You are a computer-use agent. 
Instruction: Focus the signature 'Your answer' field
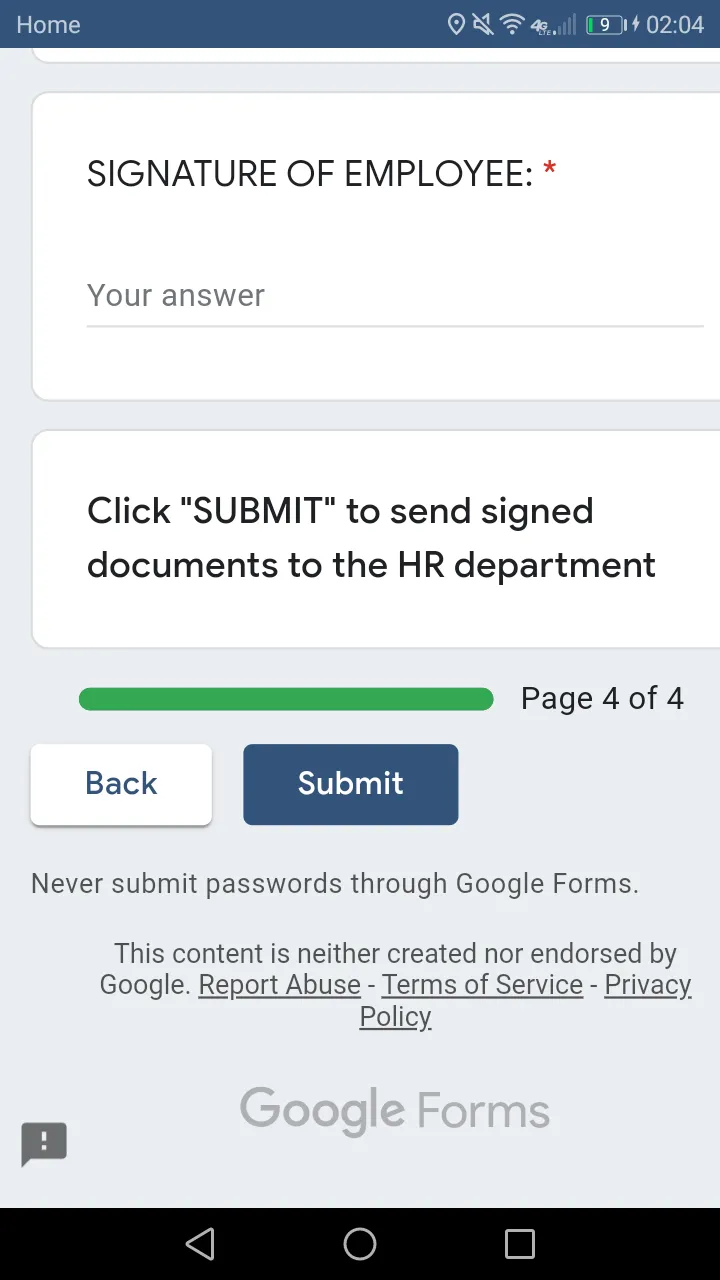point(395,296)
